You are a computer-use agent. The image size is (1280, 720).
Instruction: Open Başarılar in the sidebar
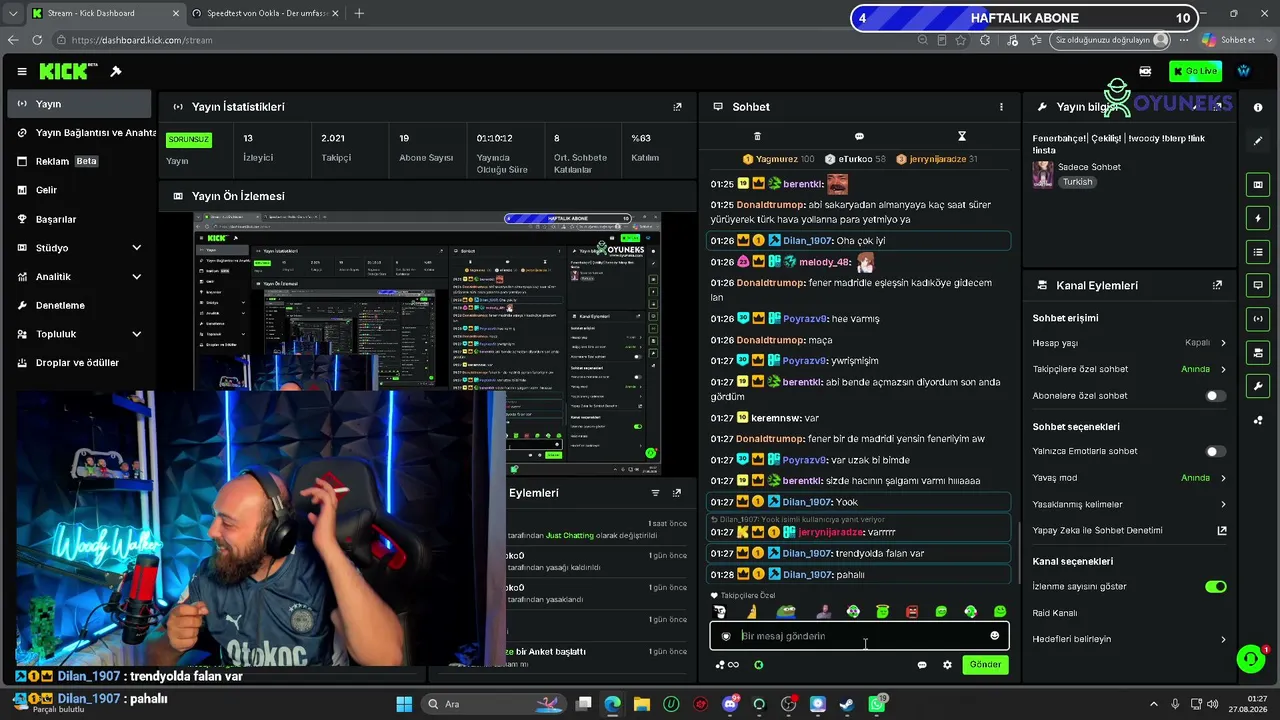[80, 219]
